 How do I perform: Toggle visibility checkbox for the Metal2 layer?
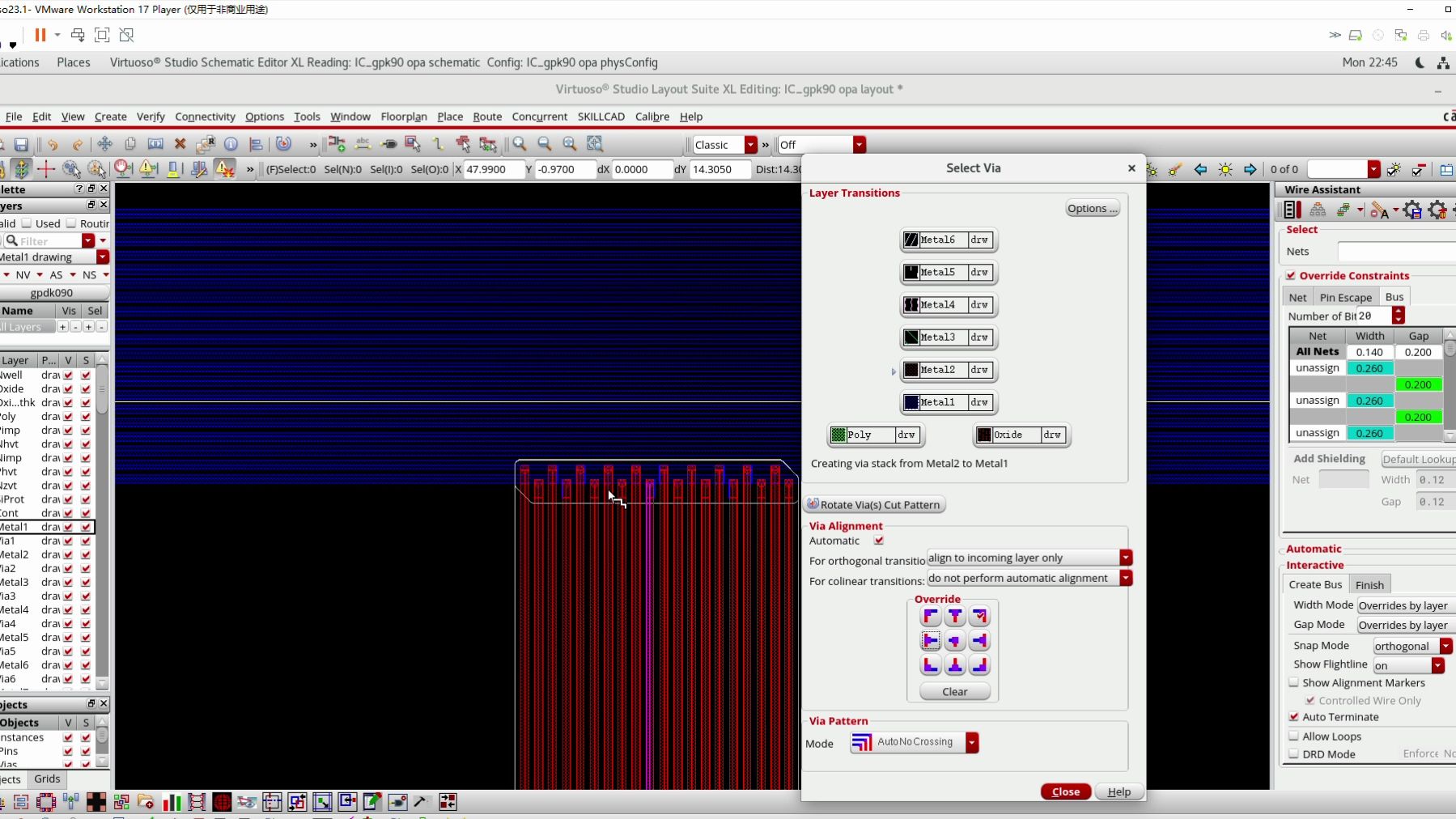coord(68,554)
